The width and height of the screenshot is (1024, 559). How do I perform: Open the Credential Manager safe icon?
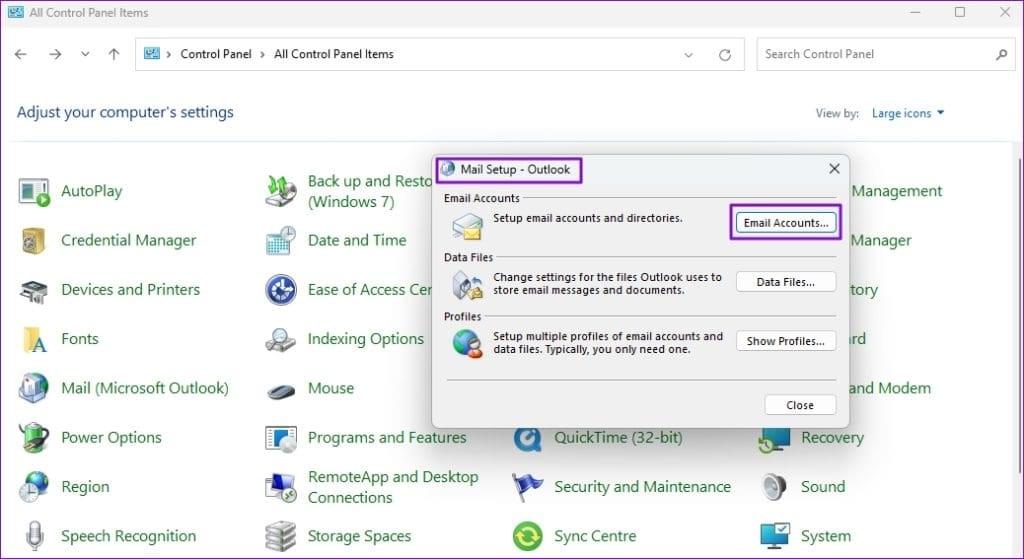(x=34, y=240)
